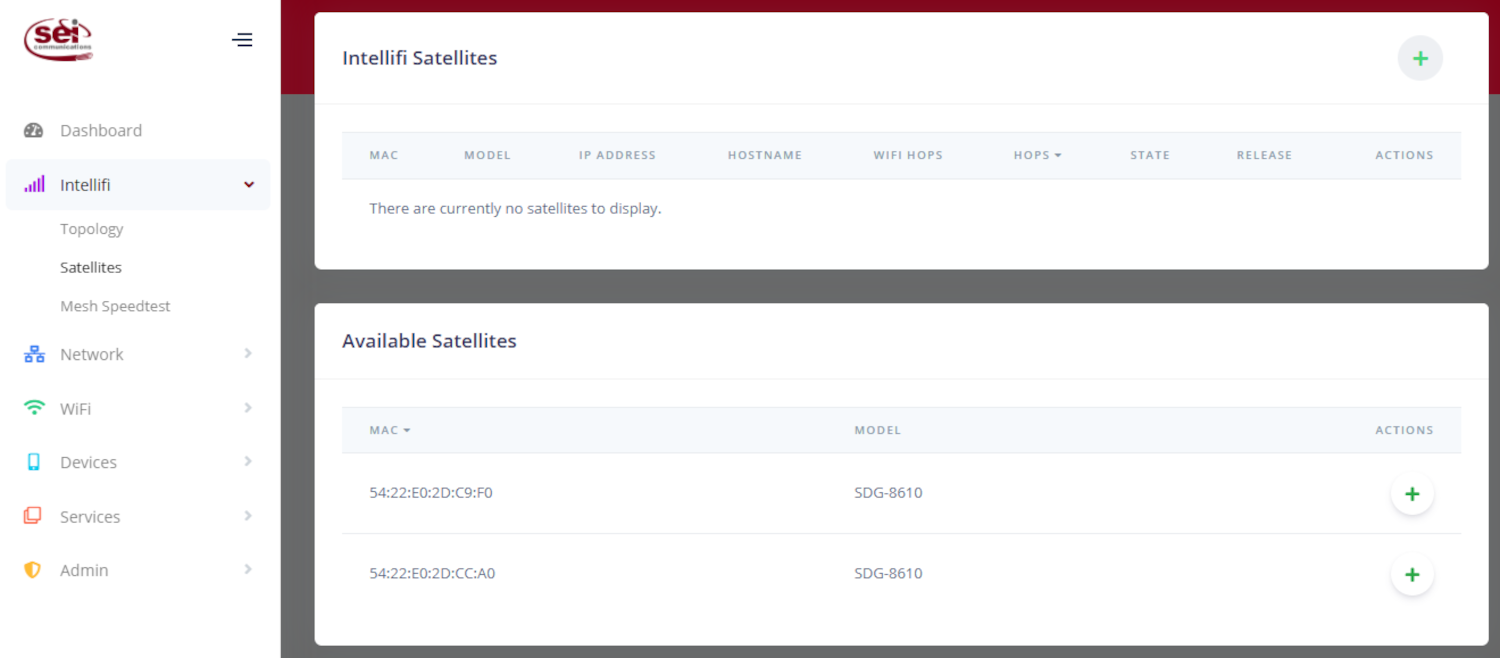Click the ACTIONS header in Available Satellites table
The width and height of the screenshot is (1500, 658).
pos(1404,430)
